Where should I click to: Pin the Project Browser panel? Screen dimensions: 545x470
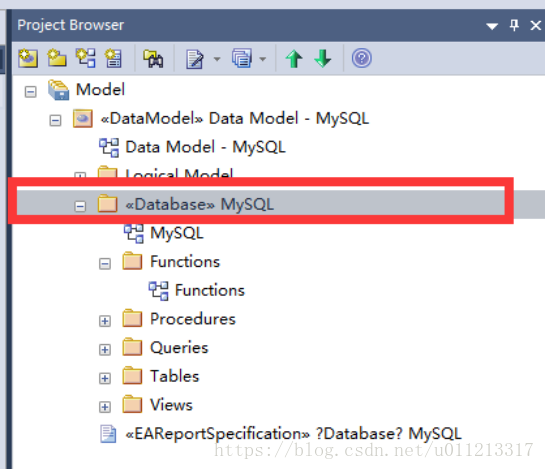(x=514, y=25)
